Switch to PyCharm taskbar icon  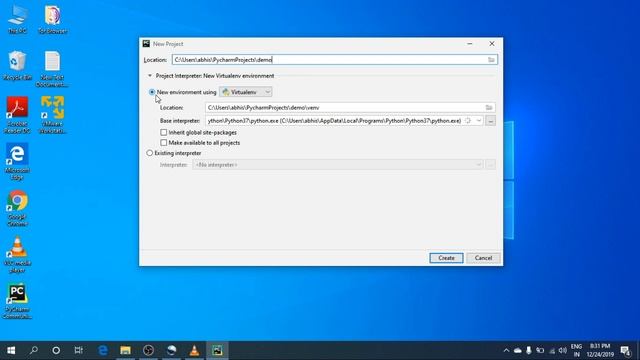(x=217, y=350)
